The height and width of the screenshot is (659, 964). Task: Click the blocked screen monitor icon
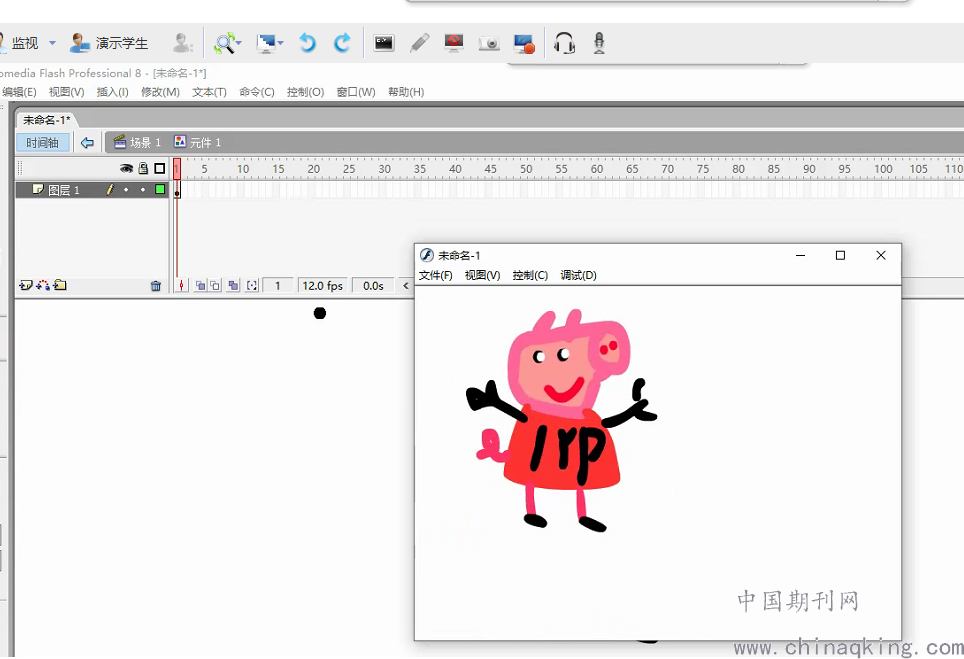coord(454,43)
